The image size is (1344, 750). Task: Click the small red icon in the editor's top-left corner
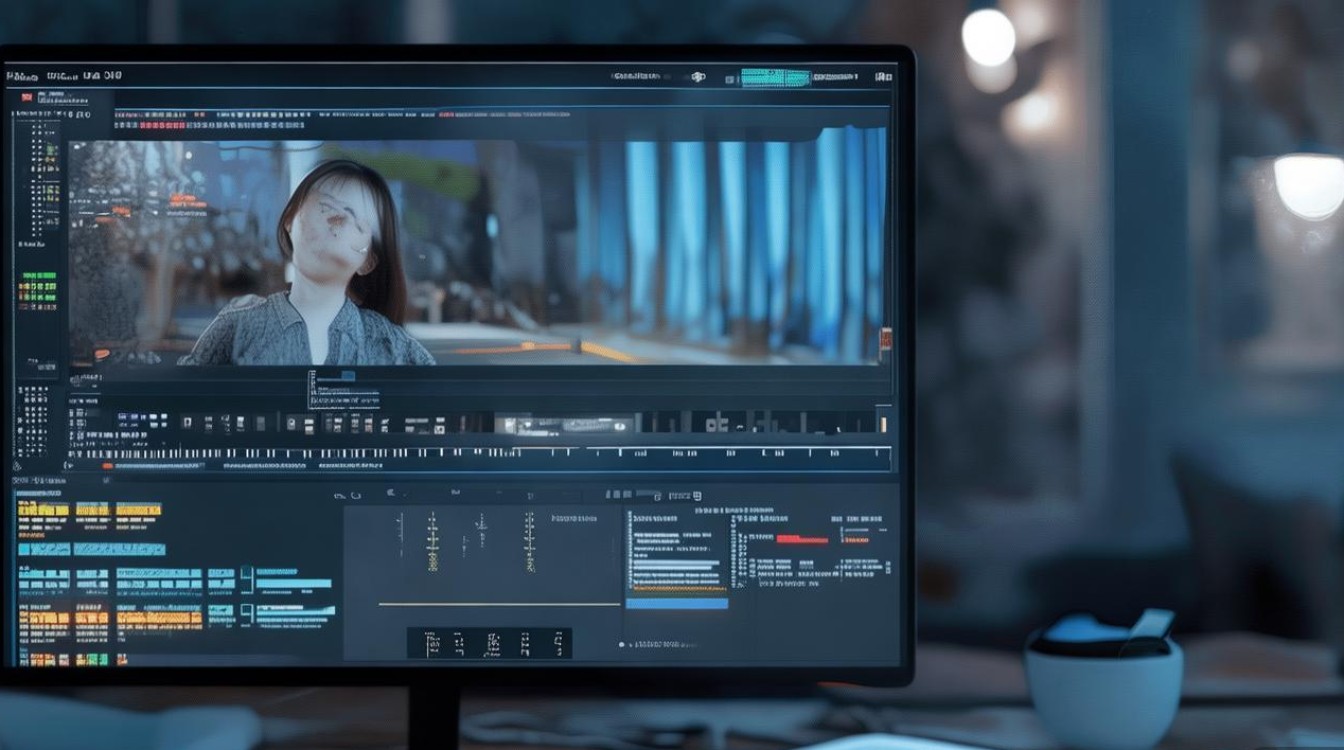click(x=27, y=98)
